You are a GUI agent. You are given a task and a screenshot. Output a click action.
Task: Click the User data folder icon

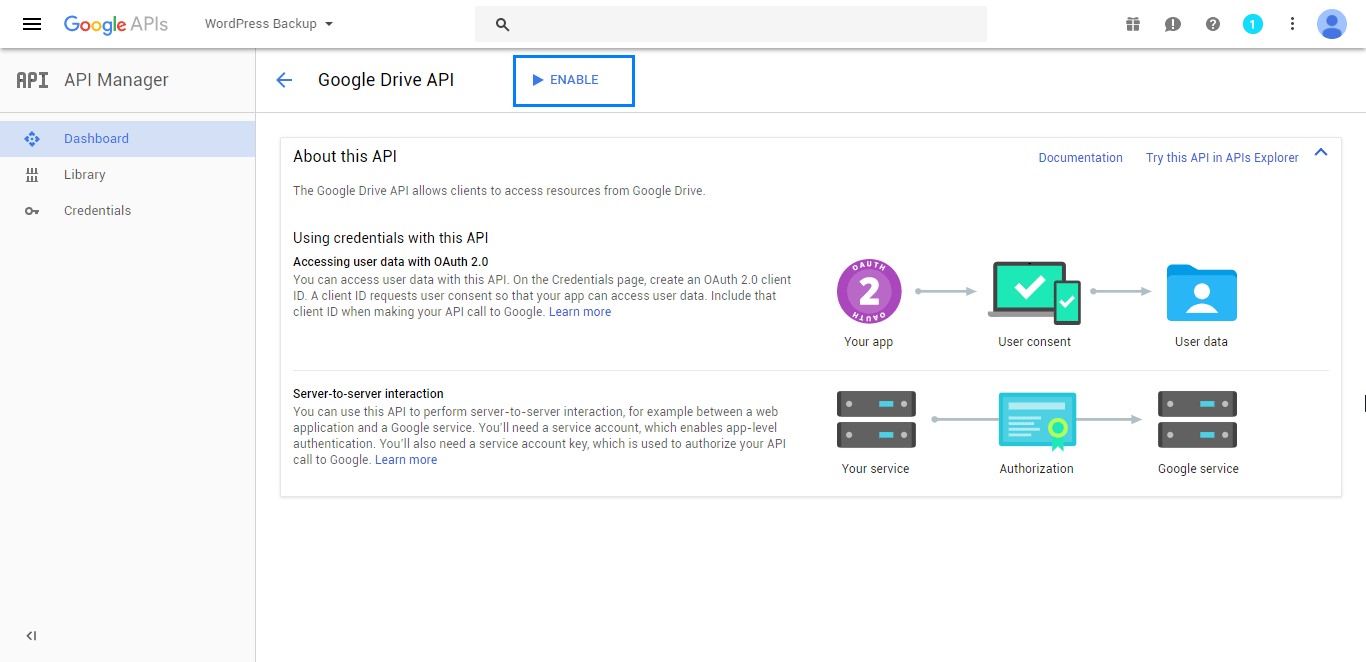coord(1201,293)
